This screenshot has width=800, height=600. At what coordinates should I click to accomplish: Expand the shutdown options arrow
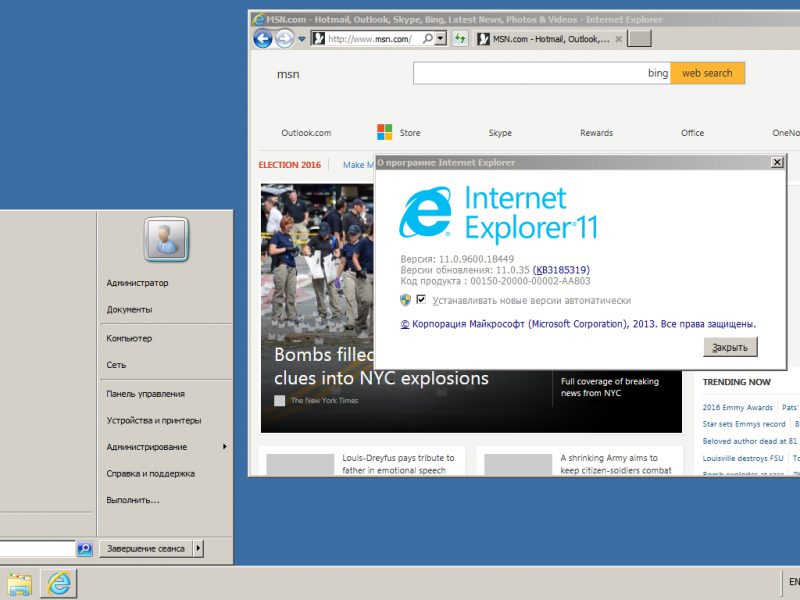point(198,548)
